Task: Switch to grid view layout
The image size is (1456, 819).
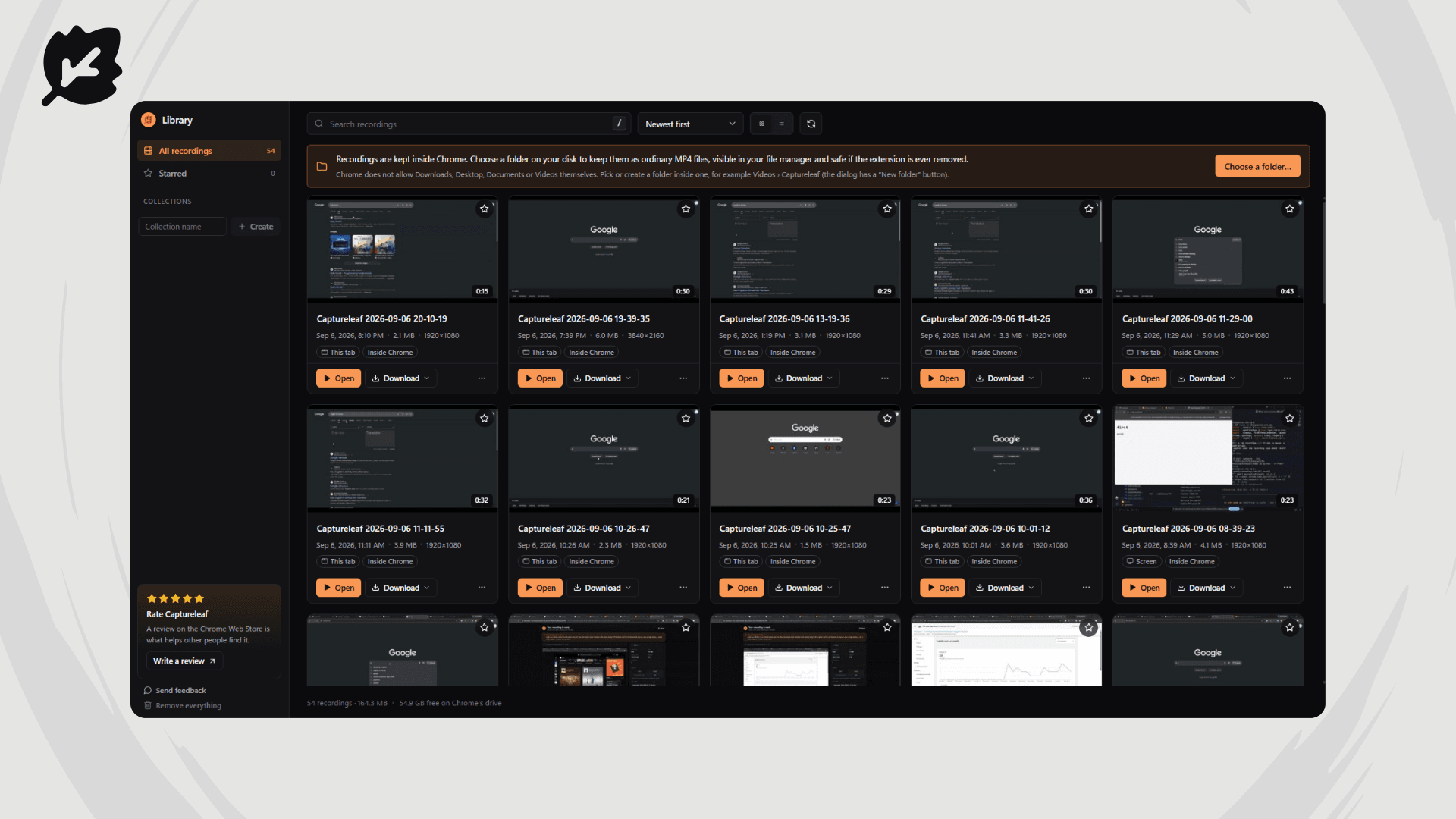Action: [761, 124]
